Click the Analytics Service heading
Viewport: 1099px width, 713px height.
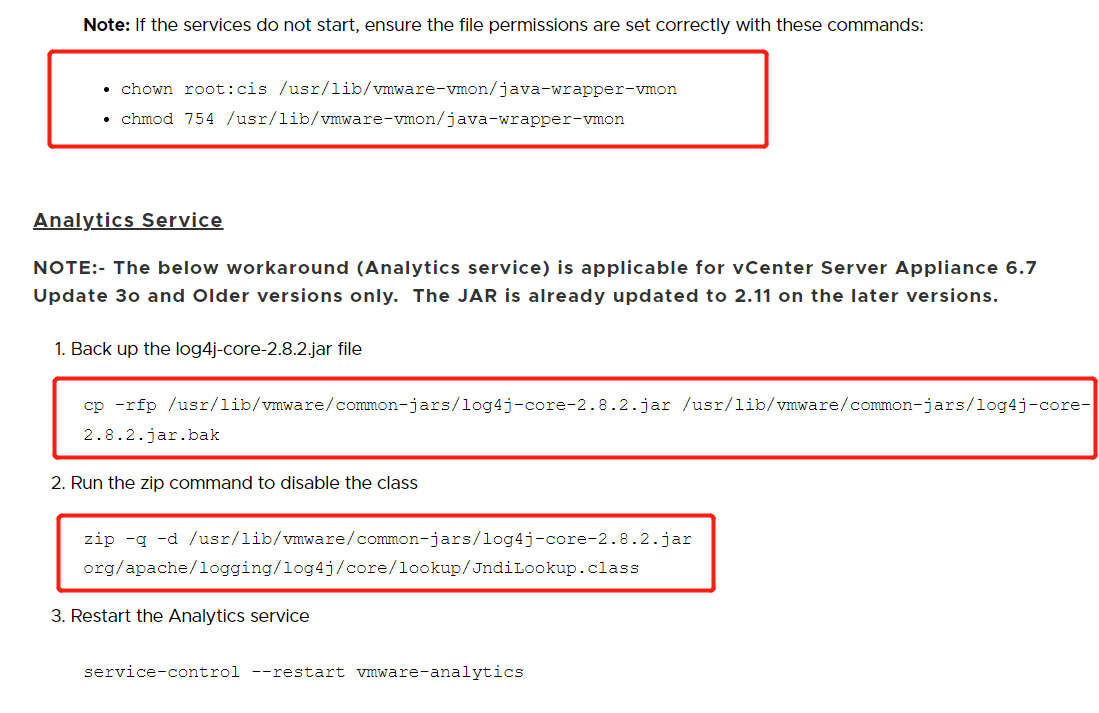point(128,220)
